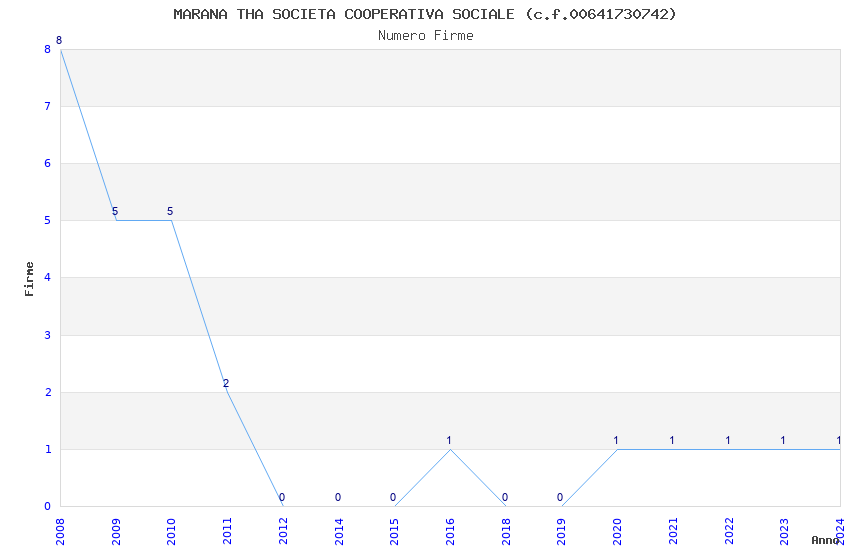Click y-axis tick value 5
Image resolution: width=850 pixels, height=550 pixels.
pos(48,221)
